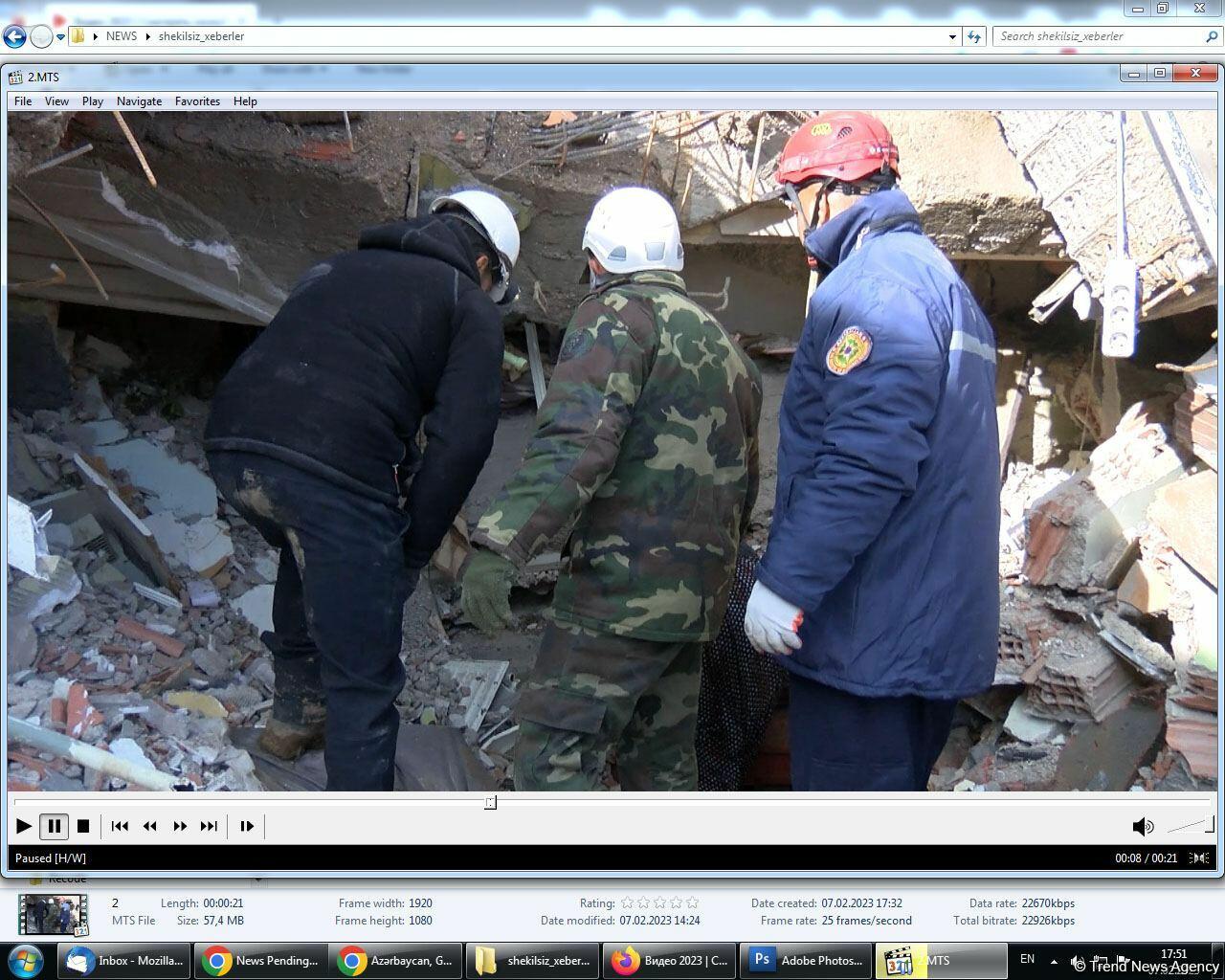Click the video seek bar handle

(490, 802)
